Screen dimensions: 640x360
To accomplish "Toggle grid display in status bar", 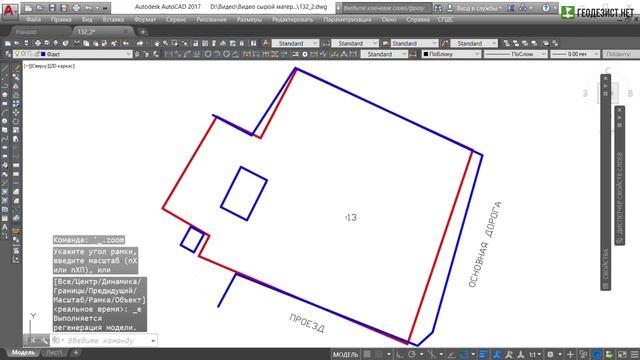I will tap(367, 354).
